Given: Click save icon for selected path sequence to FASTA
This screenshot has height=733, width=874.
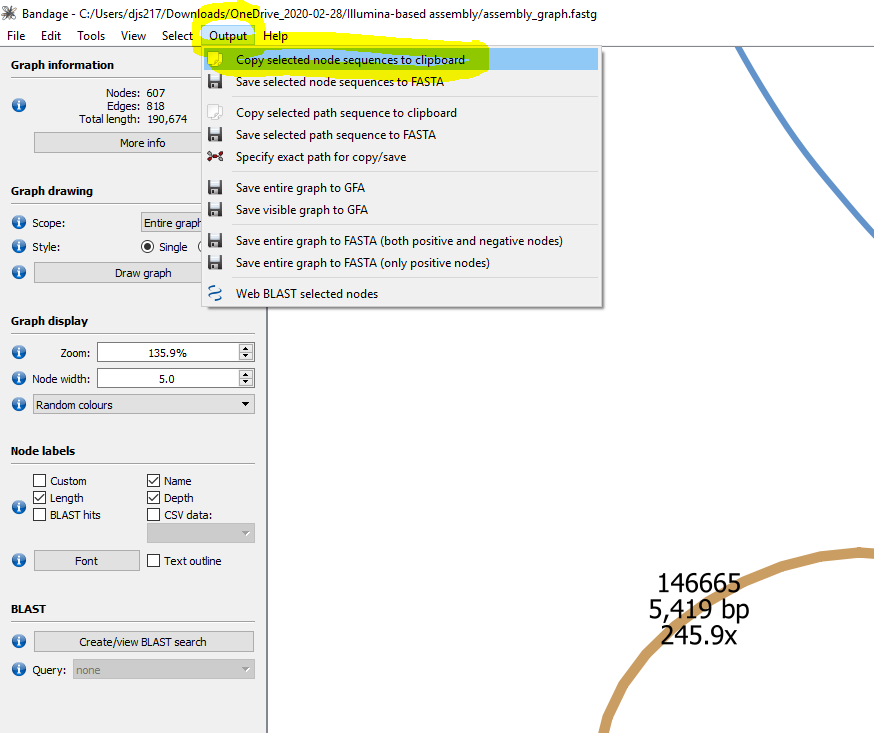Looking at the screenshot, I should click(215, 135).
